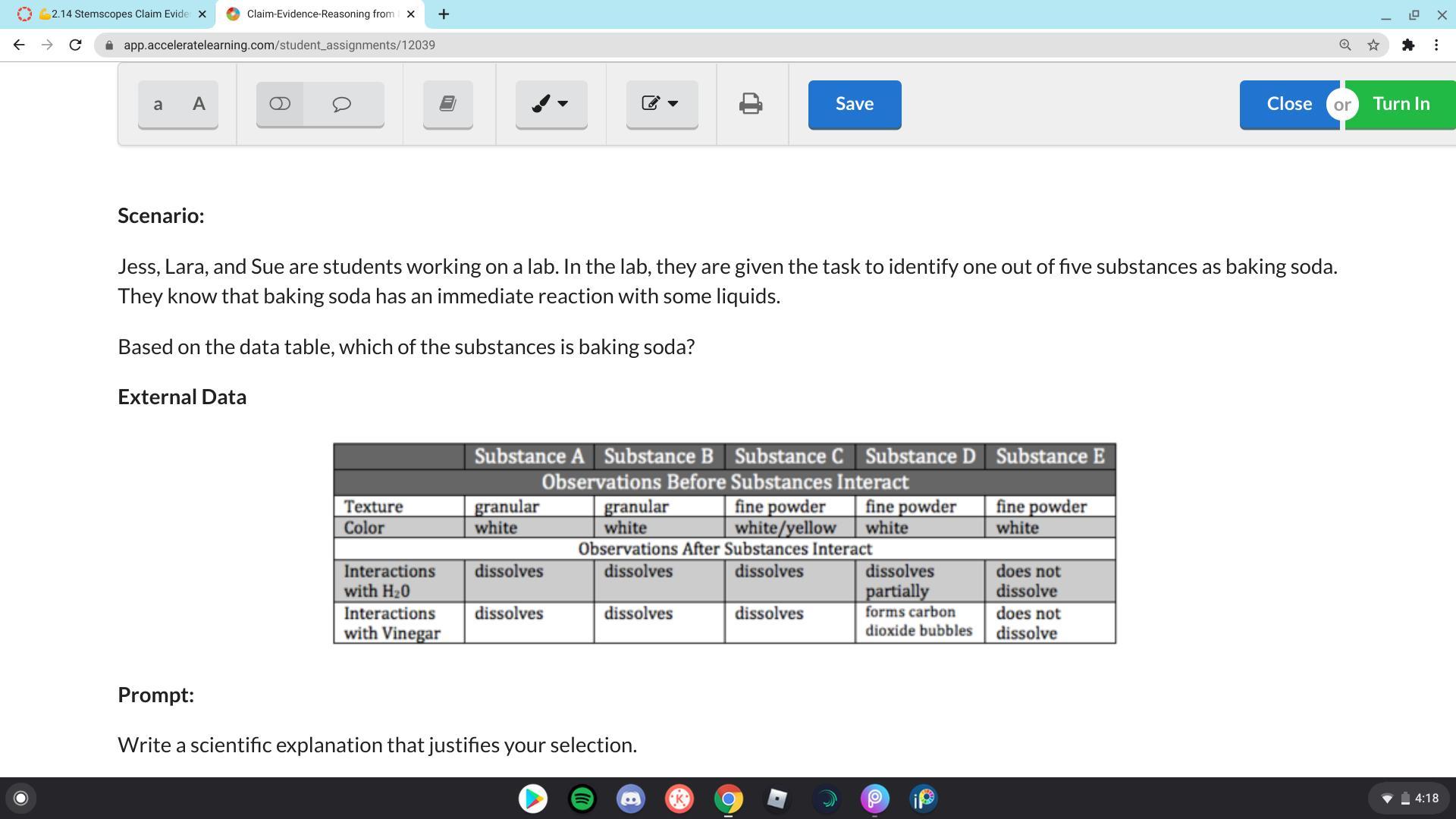
Task: Open the browser extensions puzzle icon
Action: [1408, 45]
